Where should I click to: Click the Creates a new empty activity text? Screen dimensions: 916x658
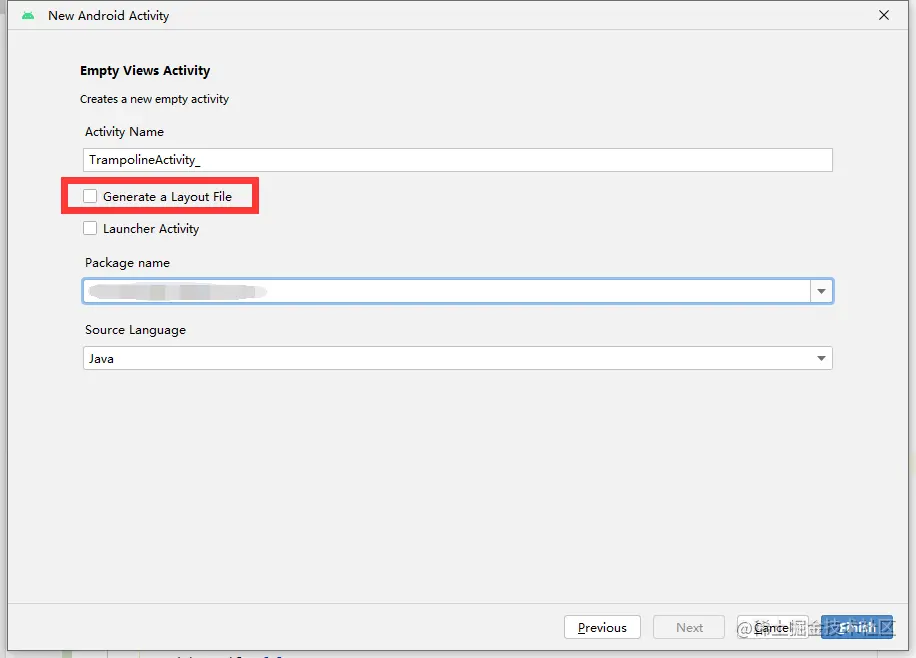[x=154, y=99]
